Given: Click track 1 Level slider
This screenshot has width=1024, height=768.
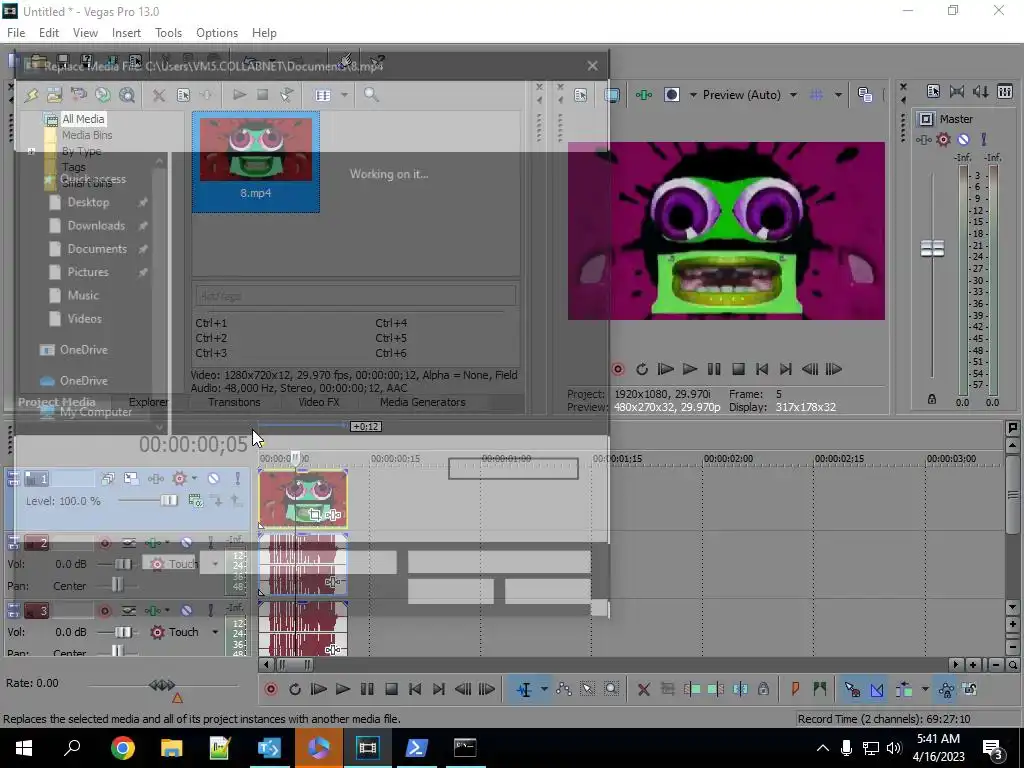Looking at the screenshot, I should coord(168,501).
